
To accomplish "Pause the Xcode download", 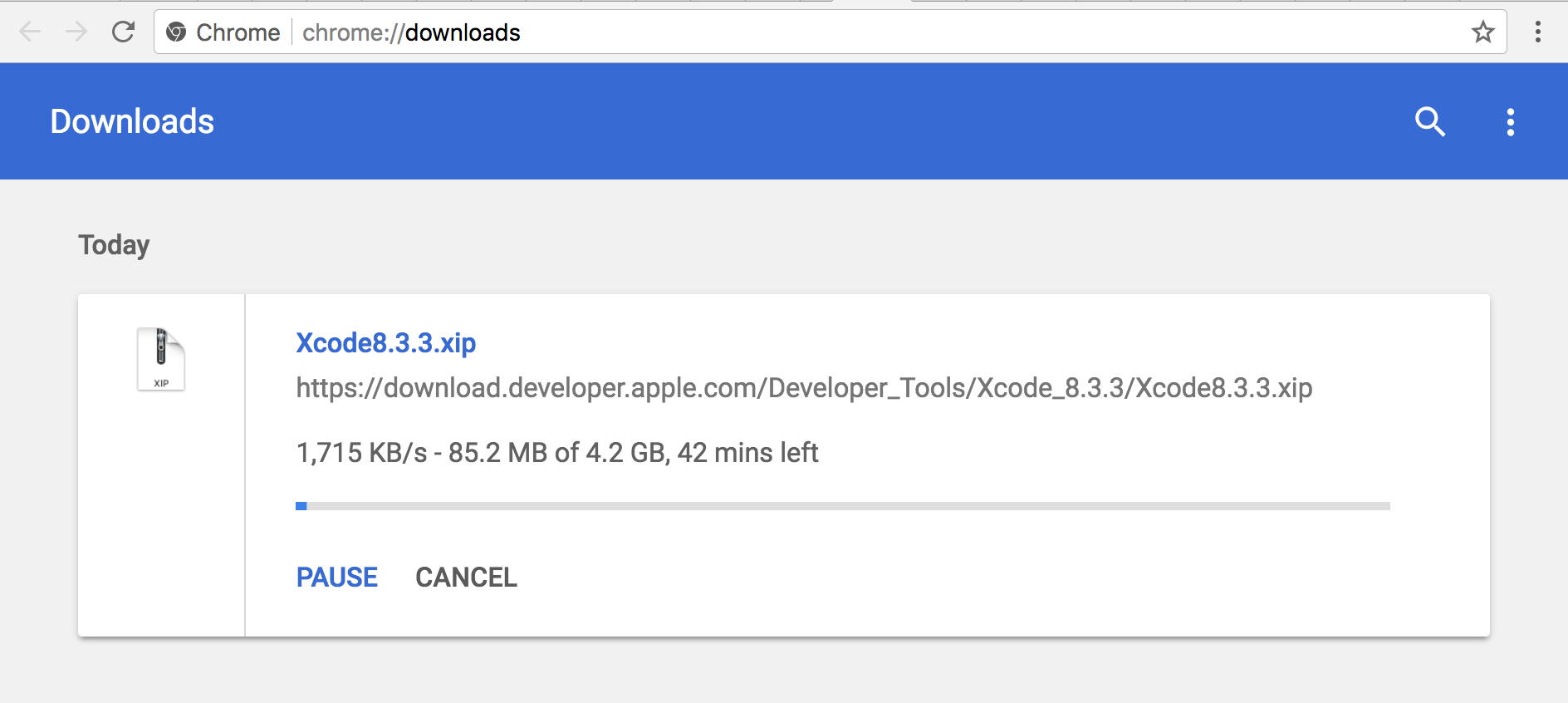I will (336, 577).
